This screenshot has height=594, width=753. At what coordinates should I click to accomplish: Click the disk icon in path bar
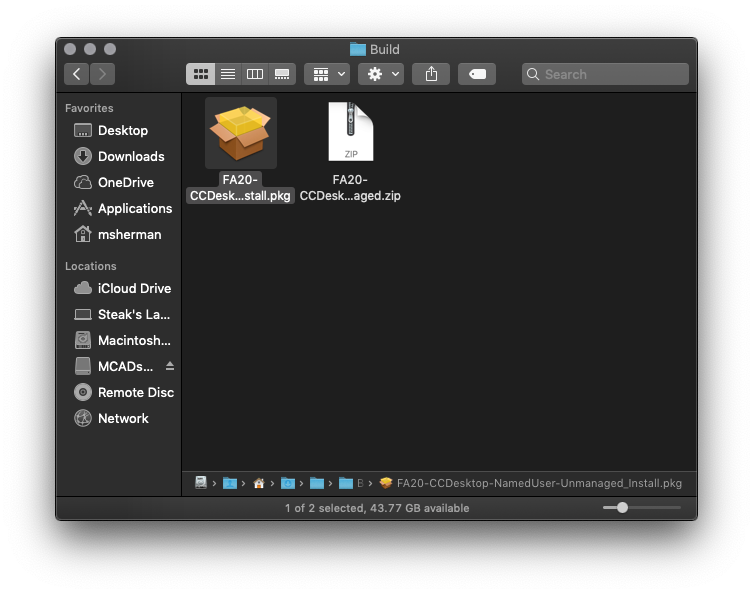click(x=201, y=483)
